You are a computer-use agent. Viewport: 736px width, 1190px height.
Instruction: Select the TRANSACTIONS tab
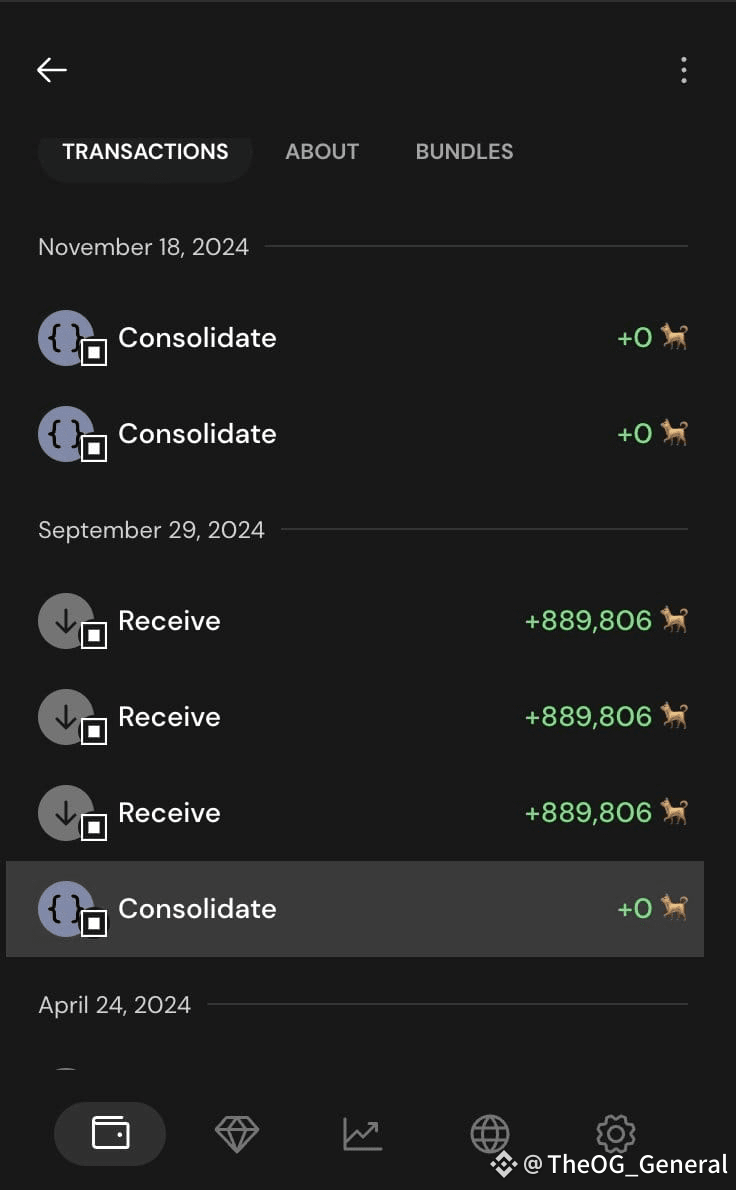click(x=145, y=152)
